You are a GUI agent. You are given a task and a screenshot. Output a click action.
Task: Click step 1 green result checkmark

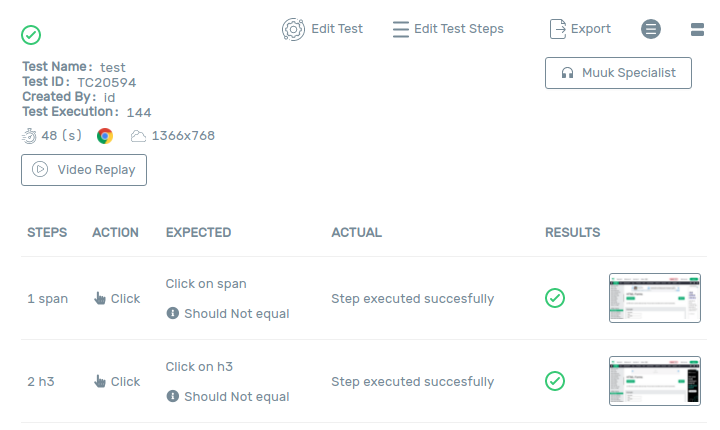(555, 298)
